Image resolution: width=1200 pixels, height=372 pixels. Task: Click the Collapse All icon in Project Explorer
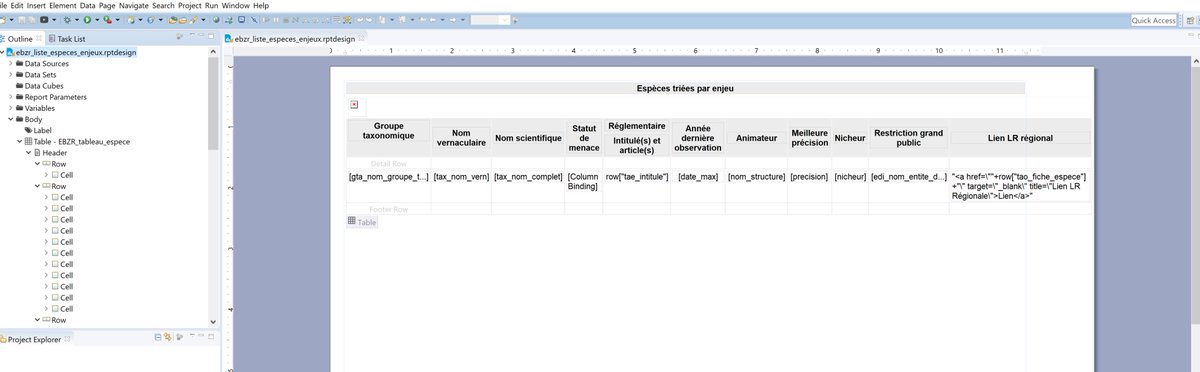click(158, 337)
